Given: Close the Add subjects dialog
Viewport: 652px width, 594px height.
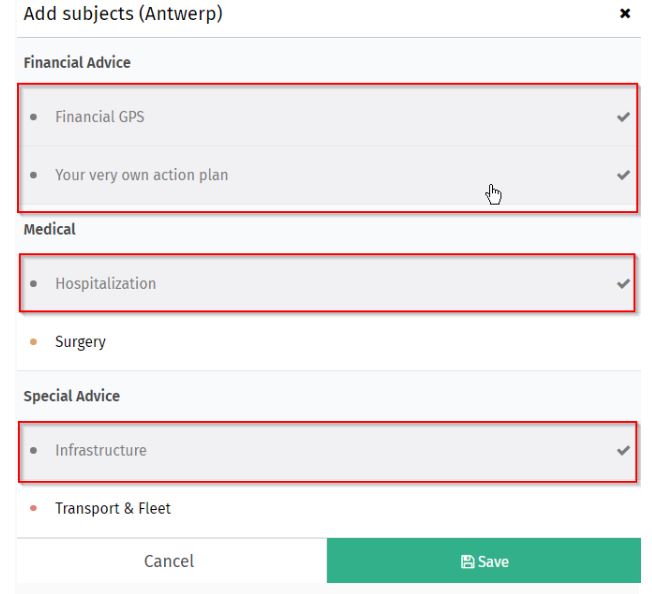Looking at the screenshot, I should 625,13.
